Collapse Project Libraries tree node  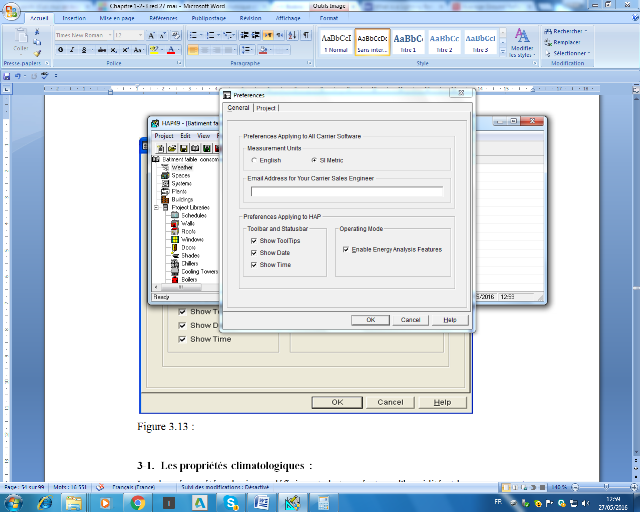(156, 207)
